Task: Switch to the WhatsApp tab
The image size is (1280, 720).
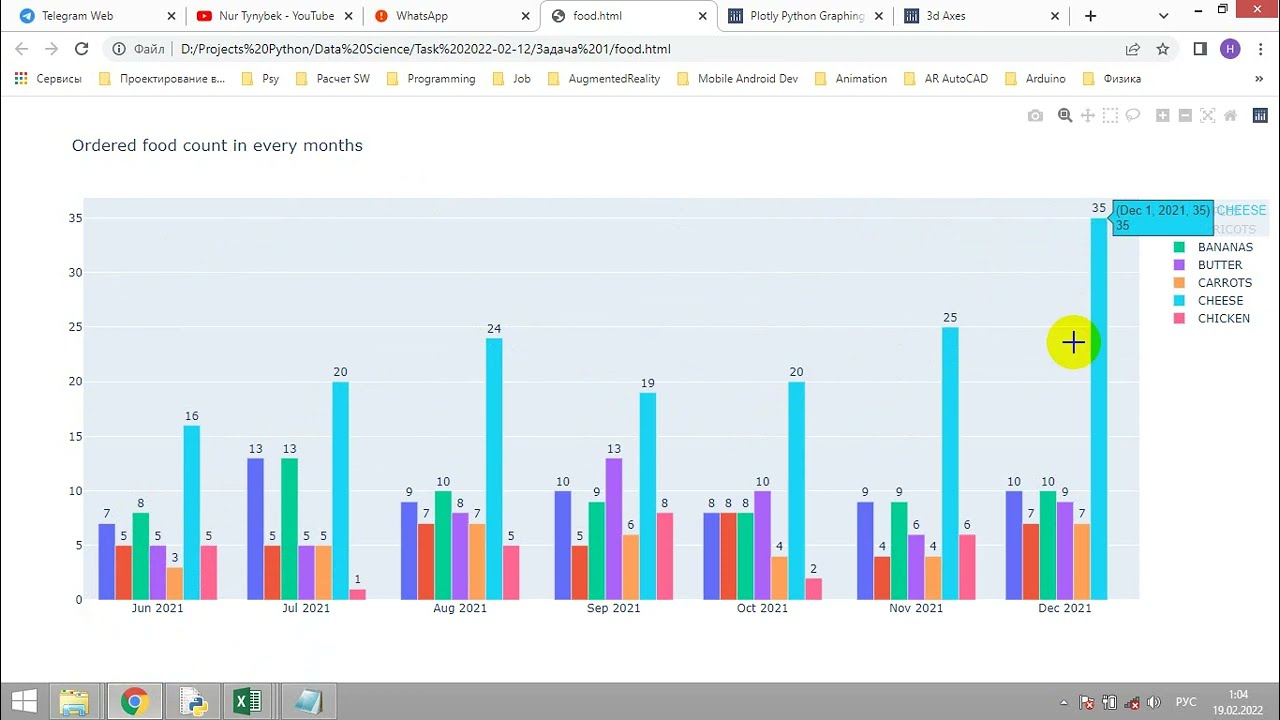Action: click(451, 16)
